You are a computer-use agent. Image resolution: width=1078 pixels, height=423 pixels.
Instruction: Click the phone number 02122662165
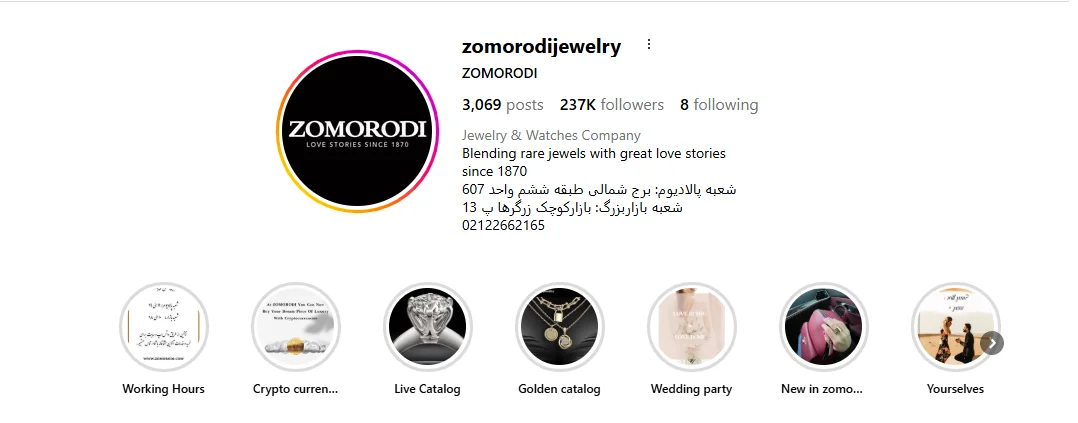pos(503,226)
